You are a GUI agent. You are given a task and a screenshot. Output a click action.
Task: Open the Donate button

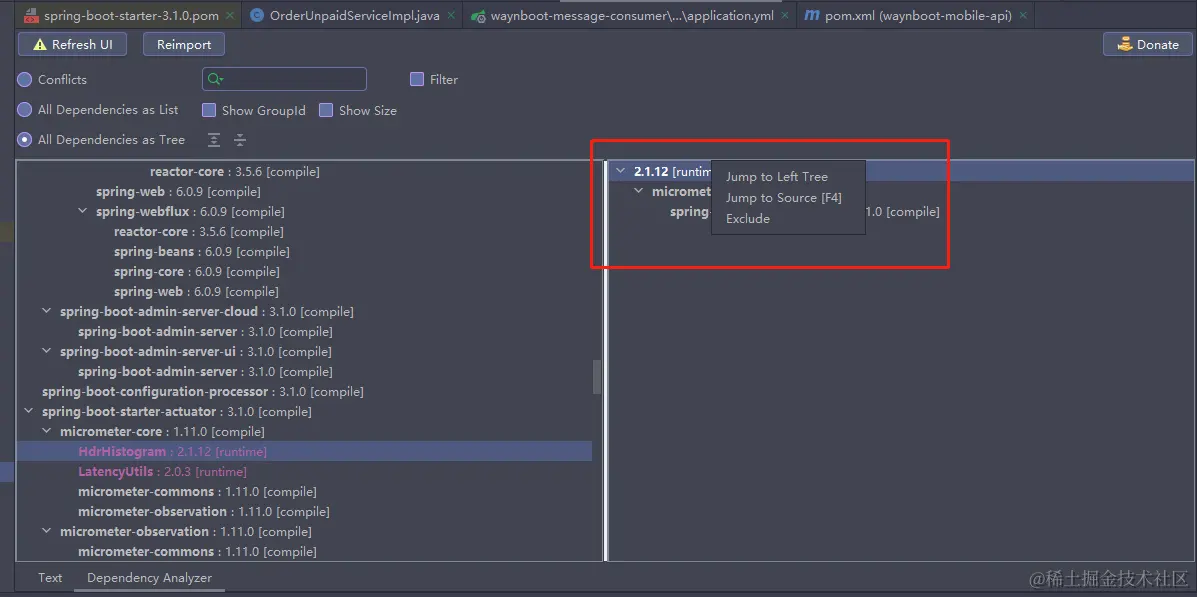coord(1147,44)
